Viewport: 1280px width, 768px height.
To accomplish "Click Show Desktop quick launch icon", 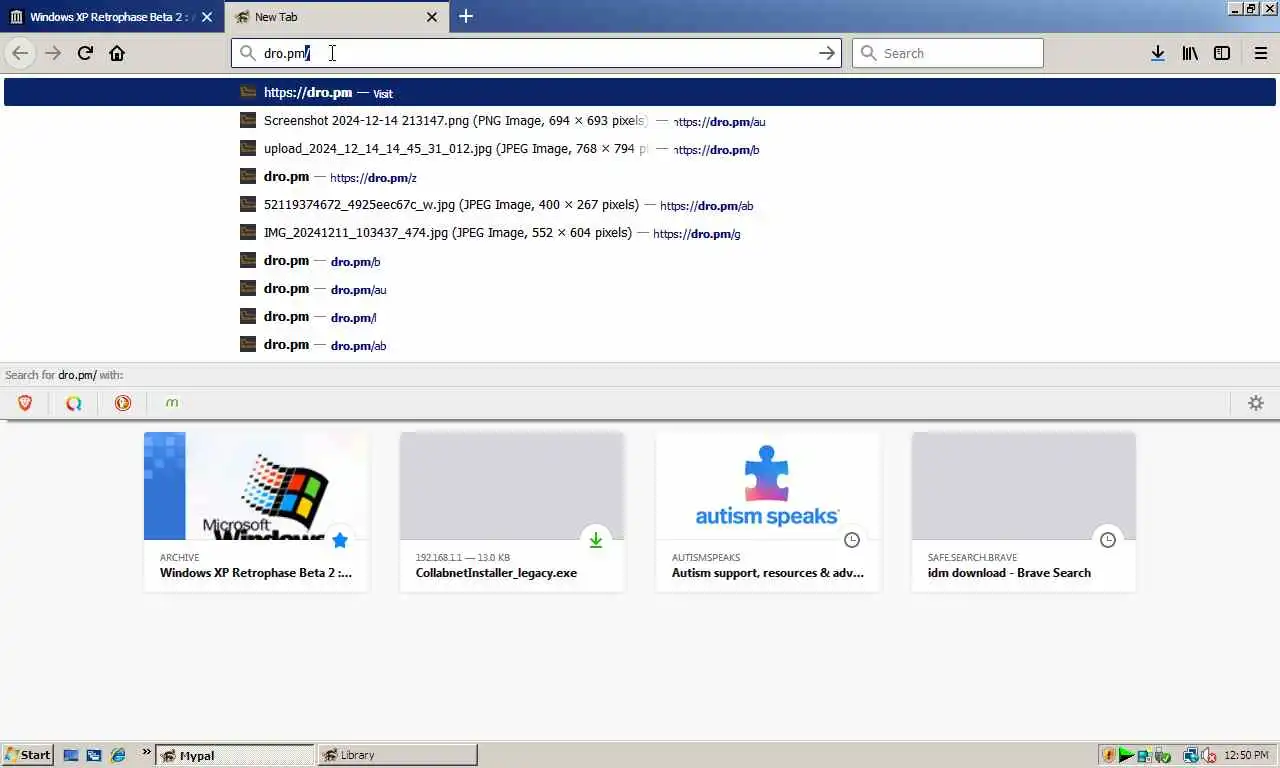I will click(x=71, y=755).
